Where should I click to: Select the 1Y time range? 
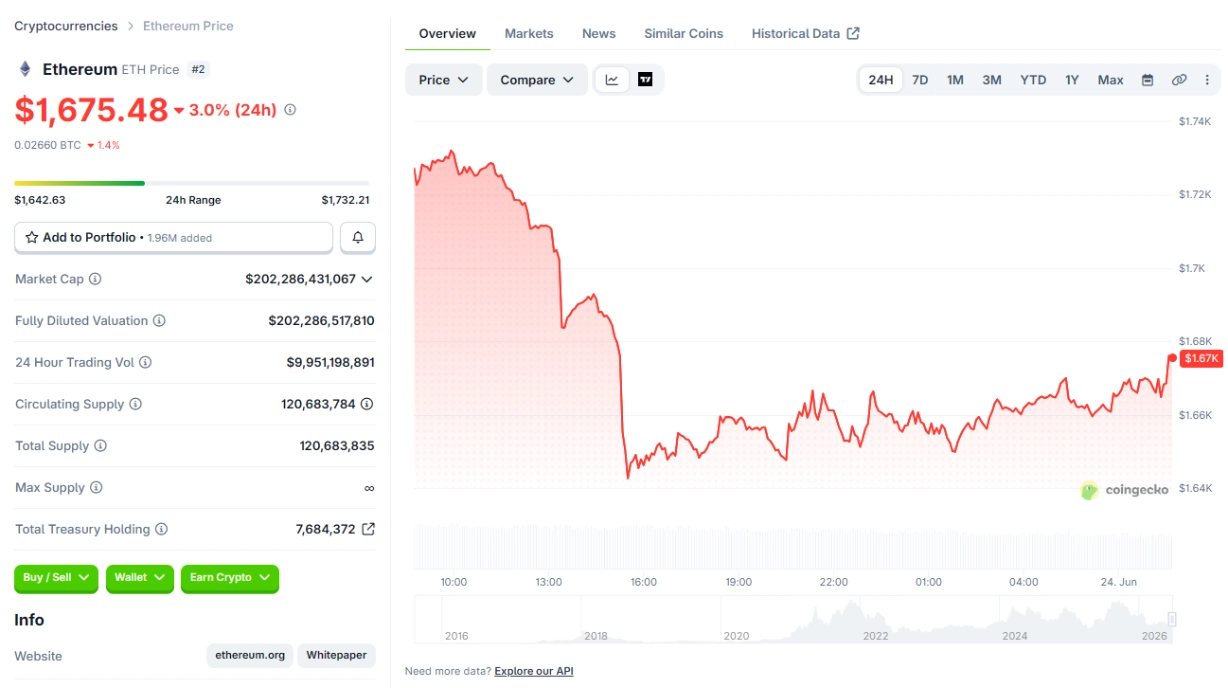pos(1072,80)
